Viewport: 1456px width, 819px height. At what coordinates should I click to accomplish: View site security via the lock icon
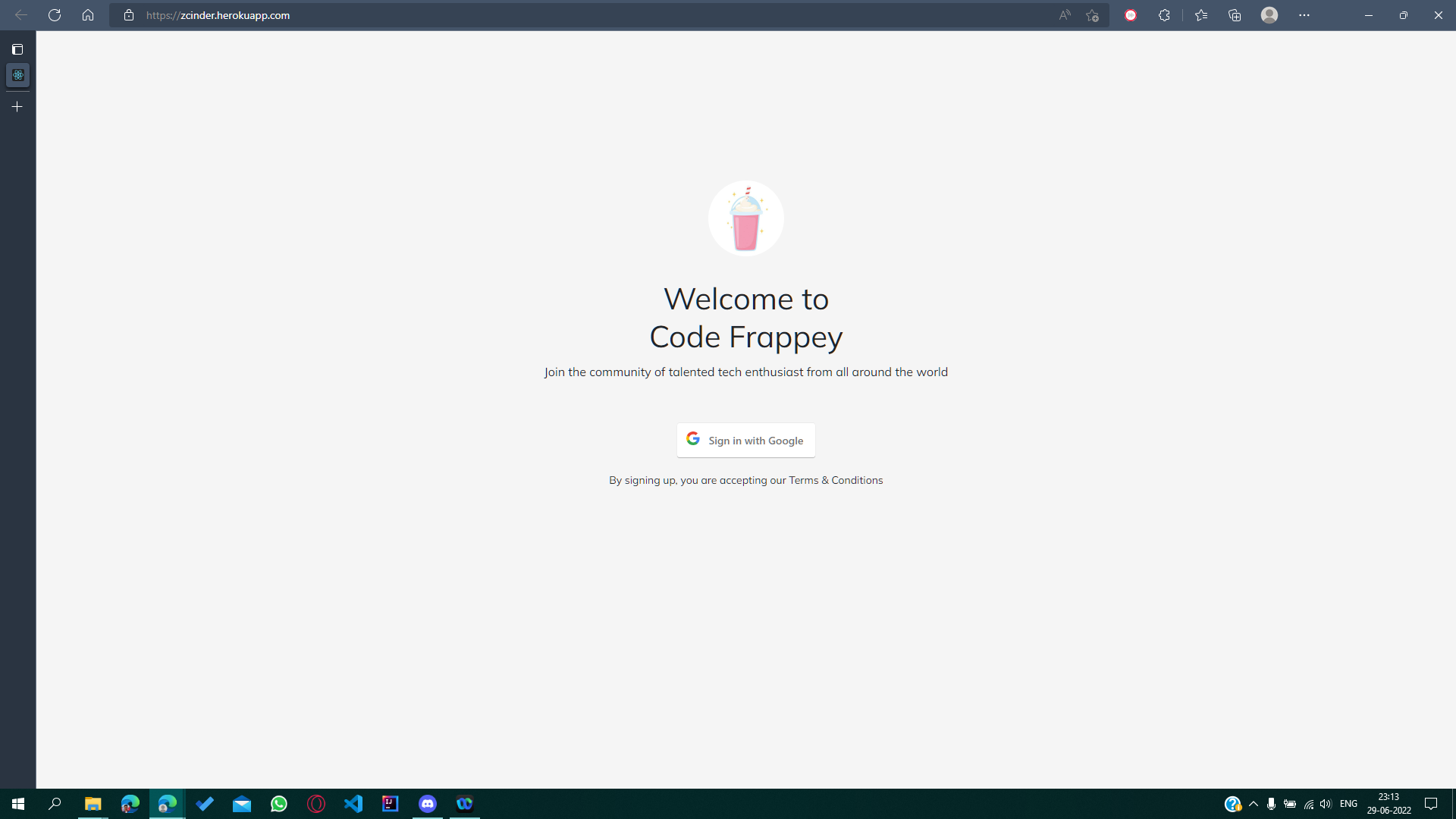(x=128, y=14)
